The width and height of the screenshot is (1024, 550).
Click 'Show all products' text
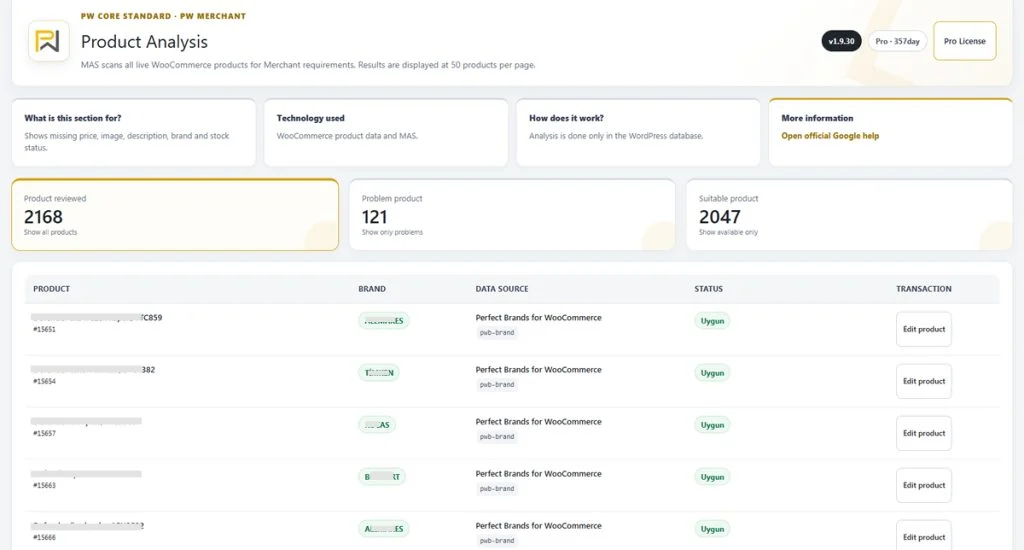(50, 233)
